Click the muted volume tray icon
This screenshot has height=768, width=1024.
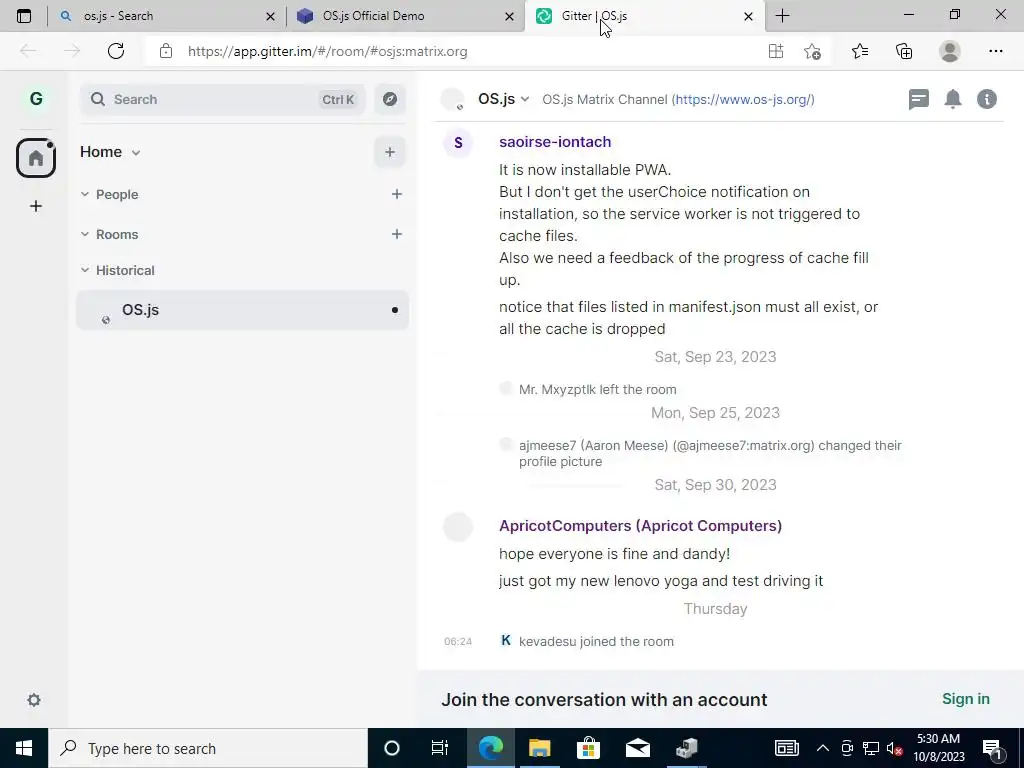pos(894,748)
